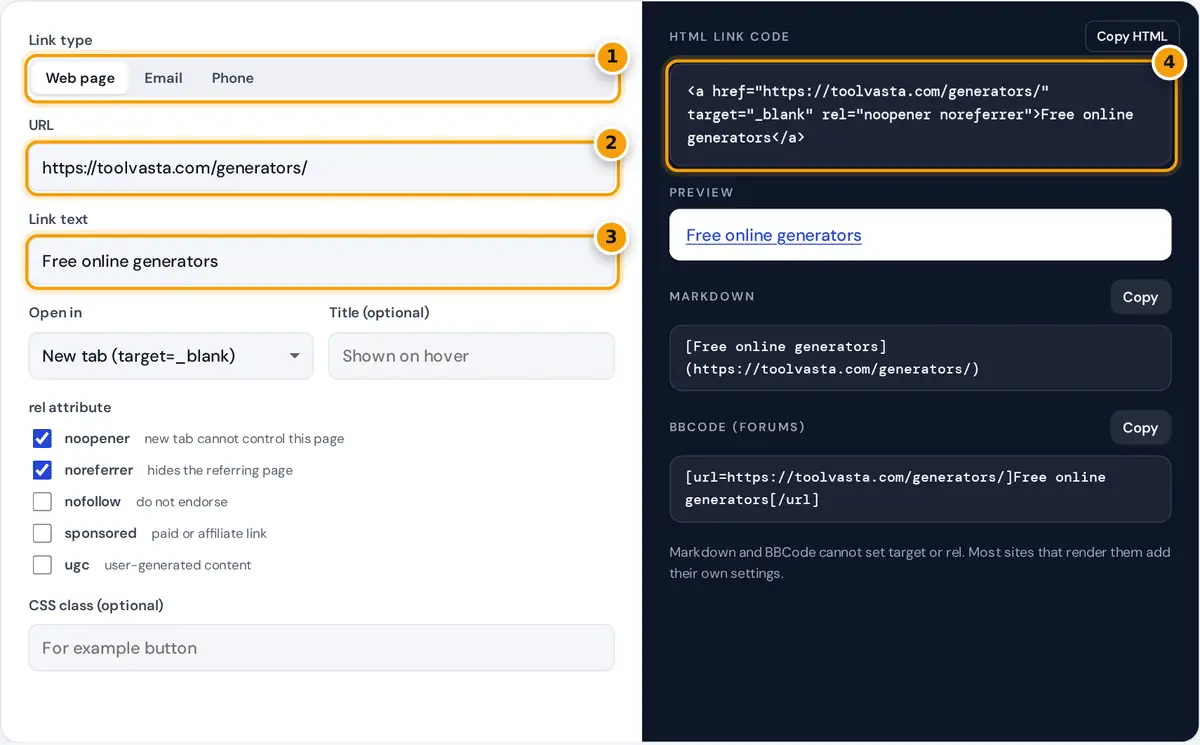Image resolution: width=1200 pixels, height=745 pixels.
Task: Enable the sponsored checkbox
Action: point(42,533)
